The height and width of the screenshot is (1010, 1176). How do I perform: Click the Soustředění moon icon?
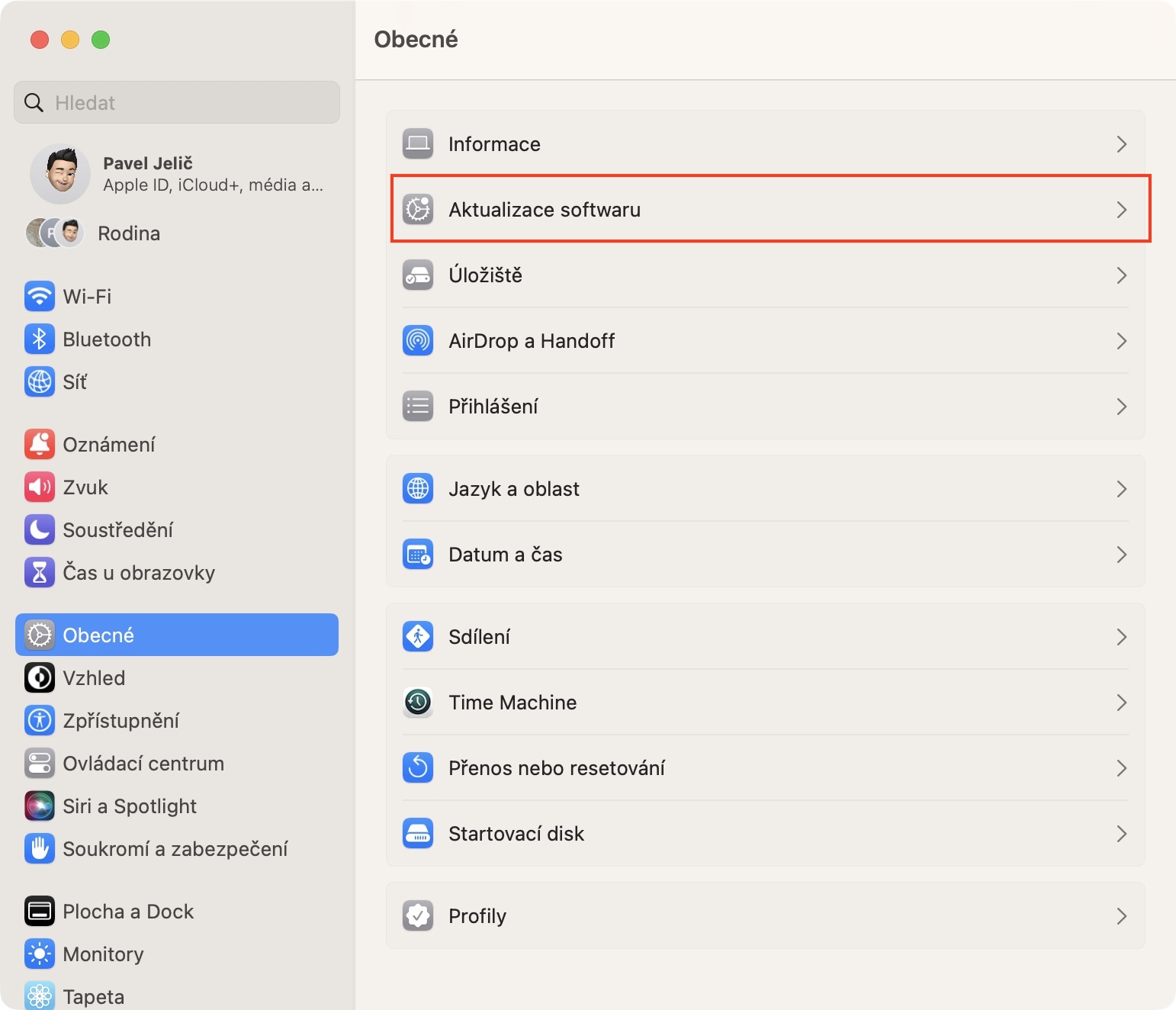click(x=40, y=529)
